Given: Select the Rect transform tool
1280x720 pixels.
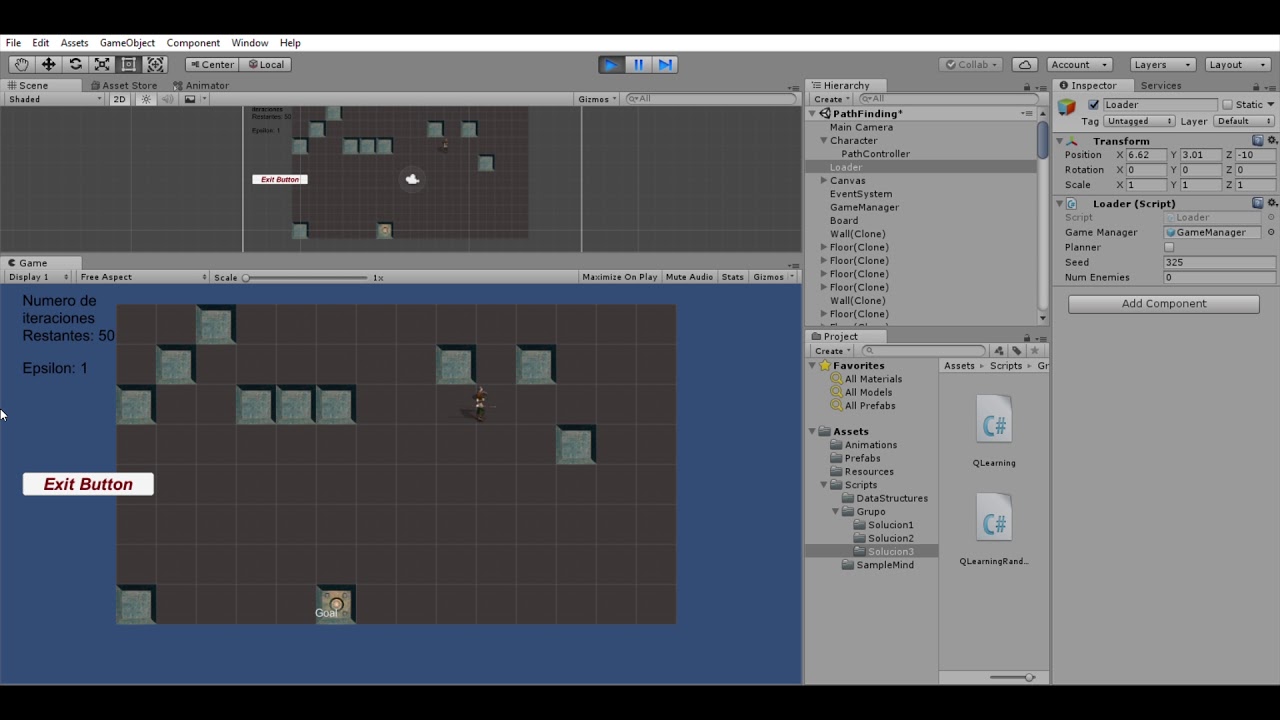Looking at the screenshot, I should (128, 64).
